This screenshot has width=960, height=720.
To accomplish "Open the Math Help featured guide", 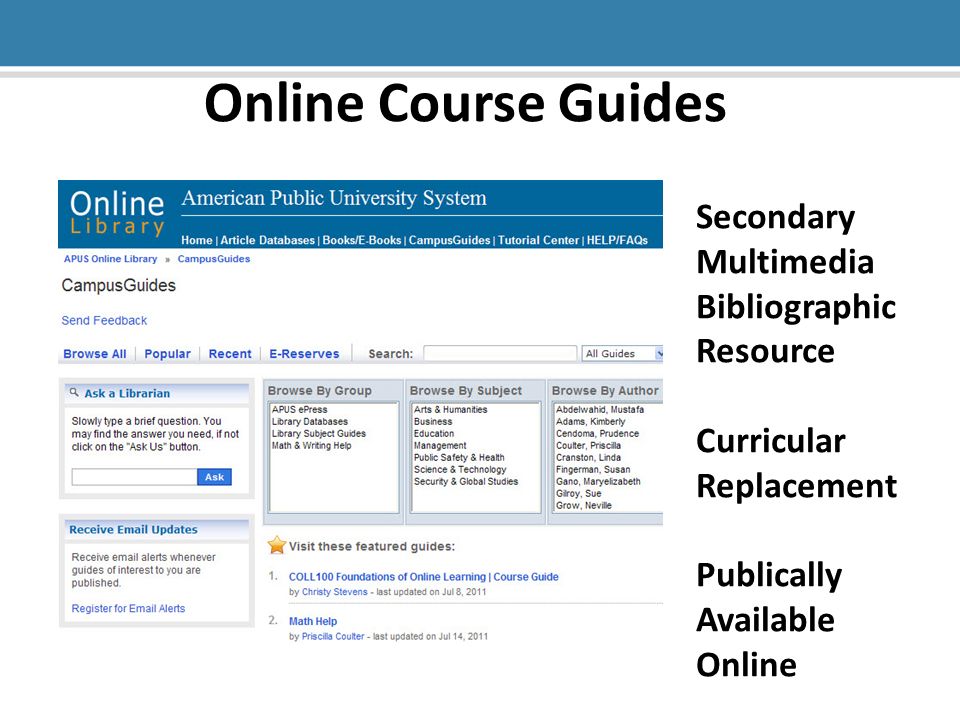I will click(313, 621).
